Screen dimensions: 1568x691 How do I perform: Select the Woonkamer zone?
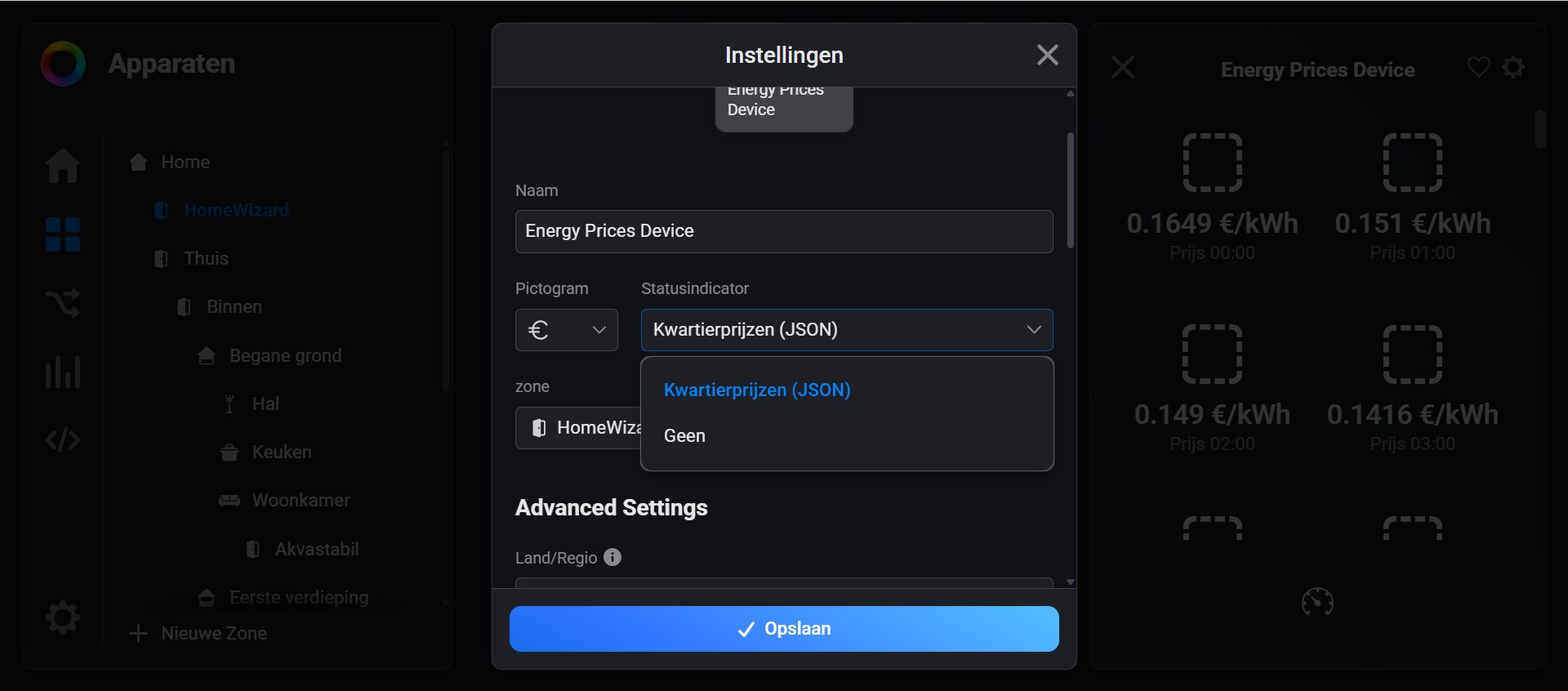point(301,501)
